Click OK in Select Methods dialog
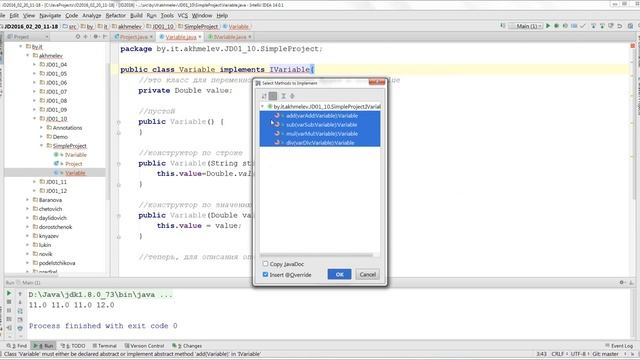The width and height of the screenshot is (640, 360). (x=339, y=274)
